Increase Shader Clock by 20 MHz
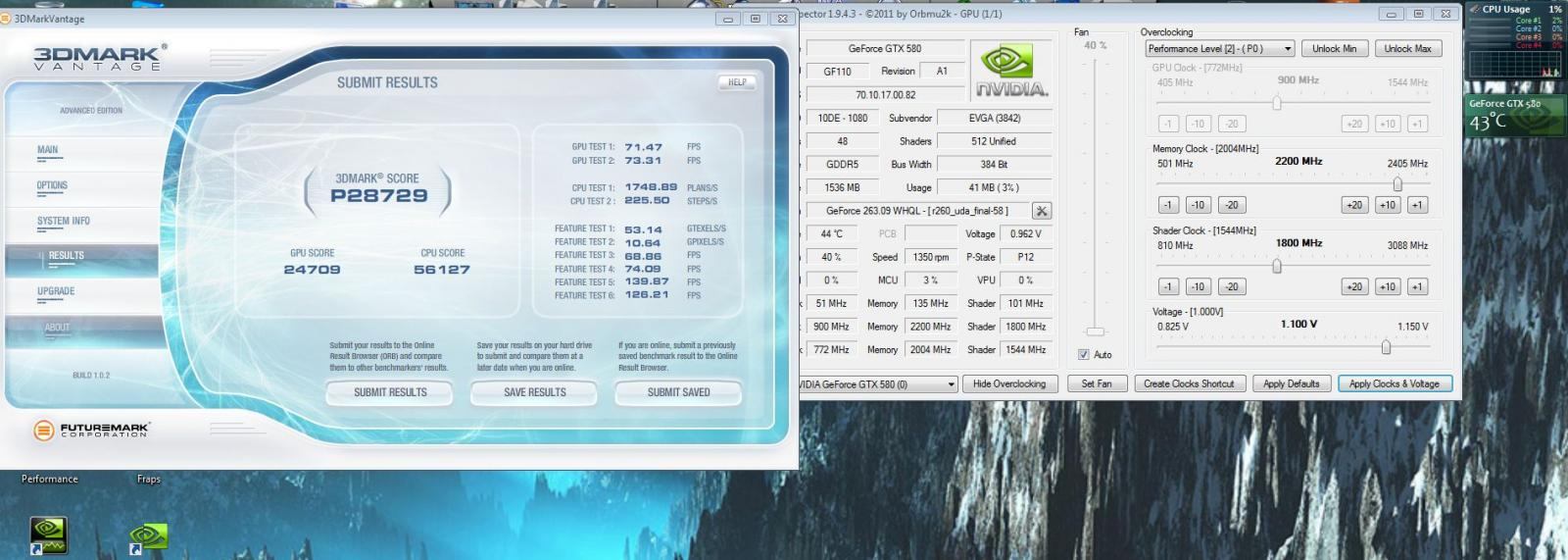The width and height of the screenshot is (1568, 560). (1353, 287)
